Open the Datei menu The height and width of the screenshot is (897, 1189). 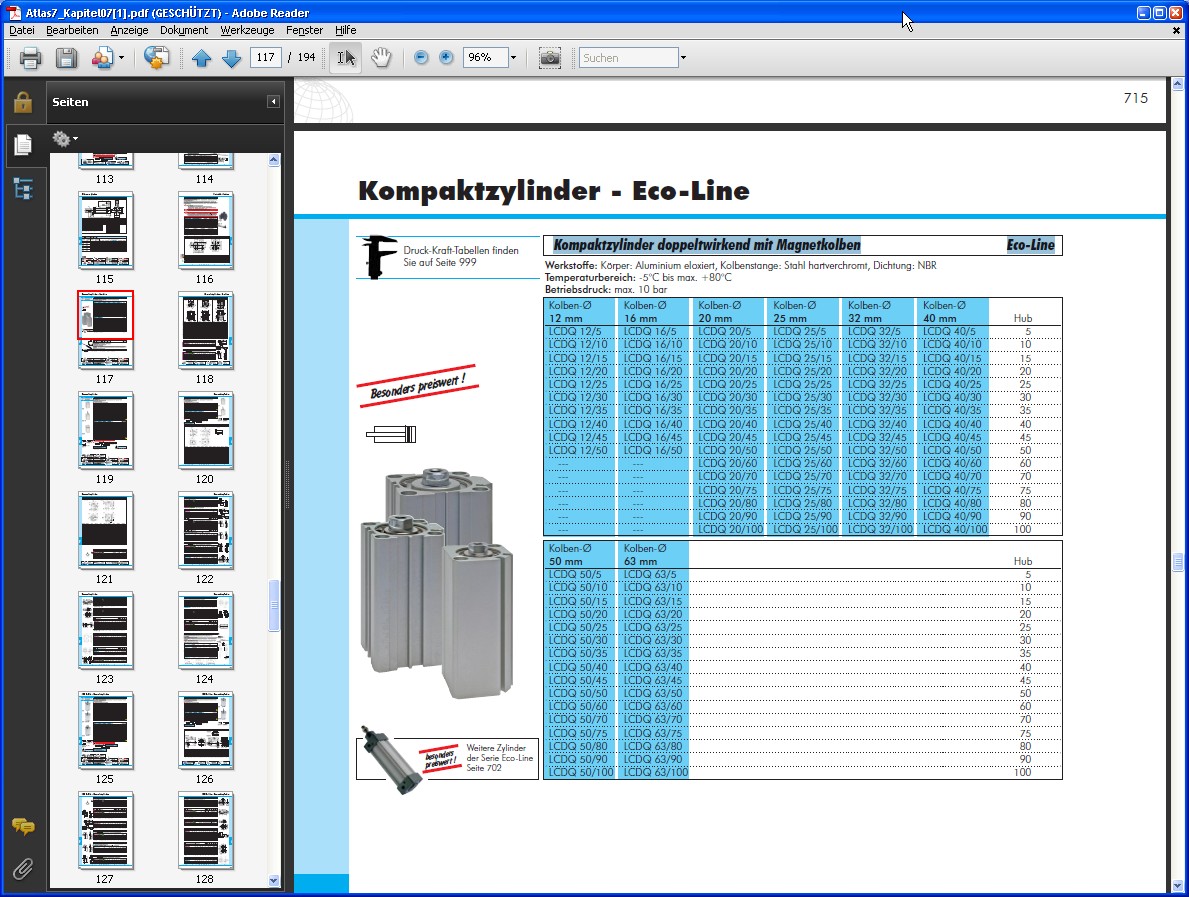(x=21, y=30)
